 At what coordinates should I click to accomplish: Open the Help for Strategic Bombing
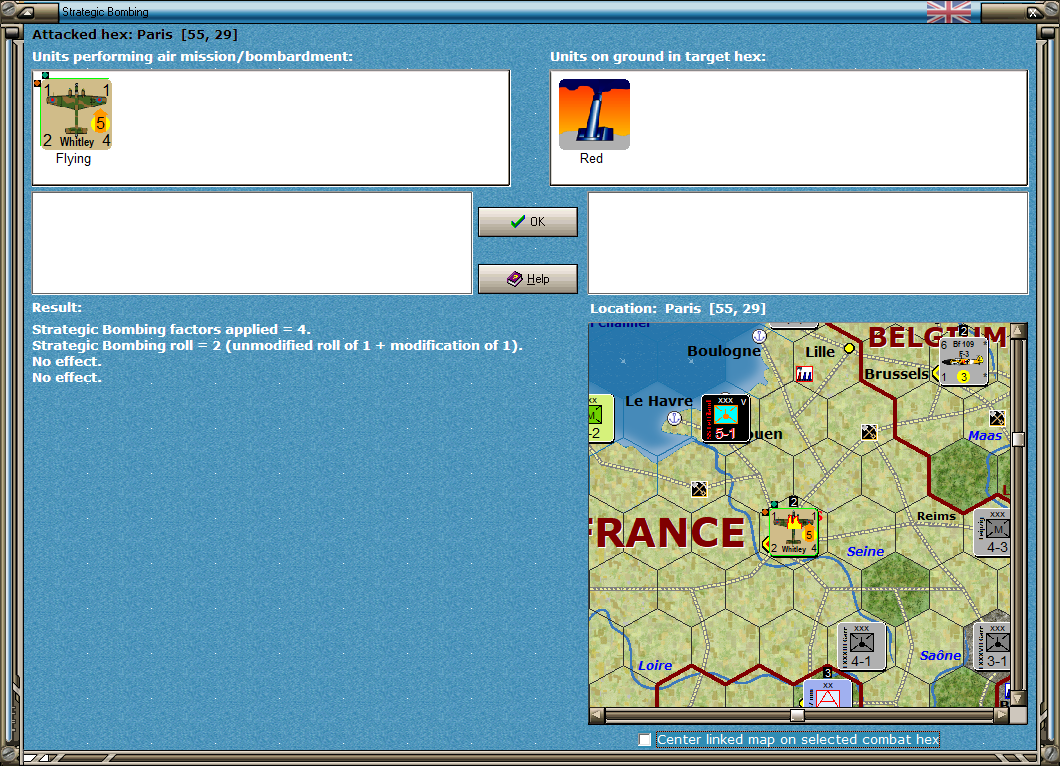click(528, 279)
